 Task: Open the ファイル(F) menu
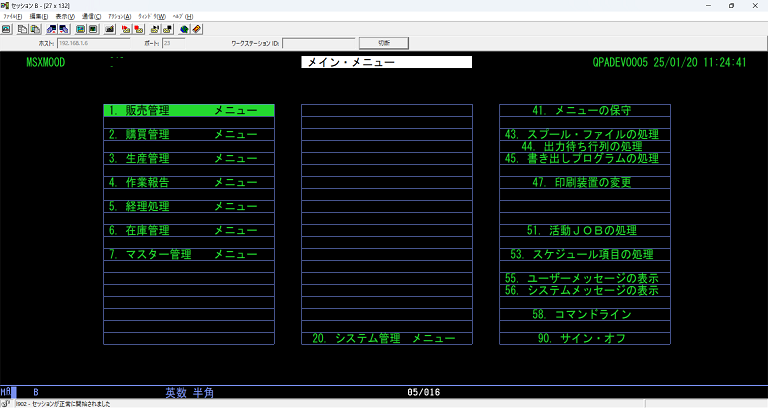click(x=12, y=17)
